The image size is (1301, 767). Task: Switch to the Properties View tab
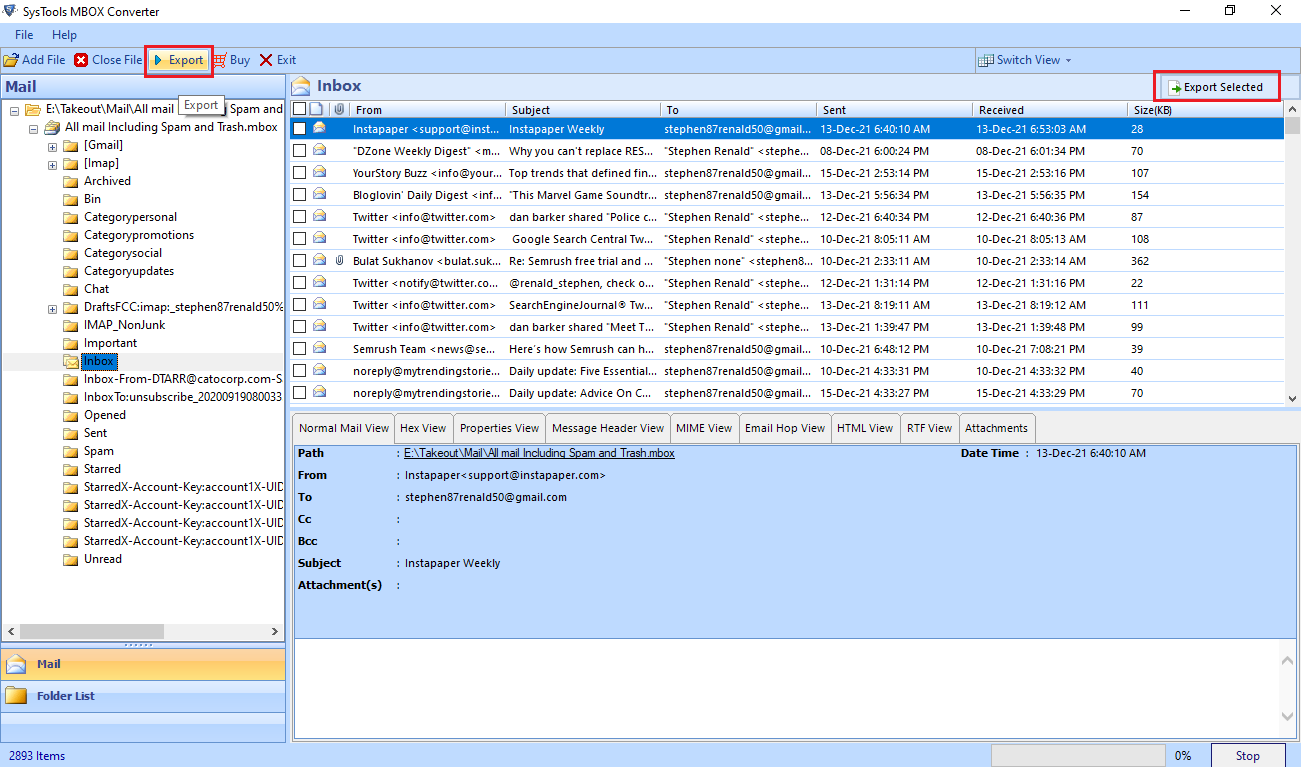point(499,428)
